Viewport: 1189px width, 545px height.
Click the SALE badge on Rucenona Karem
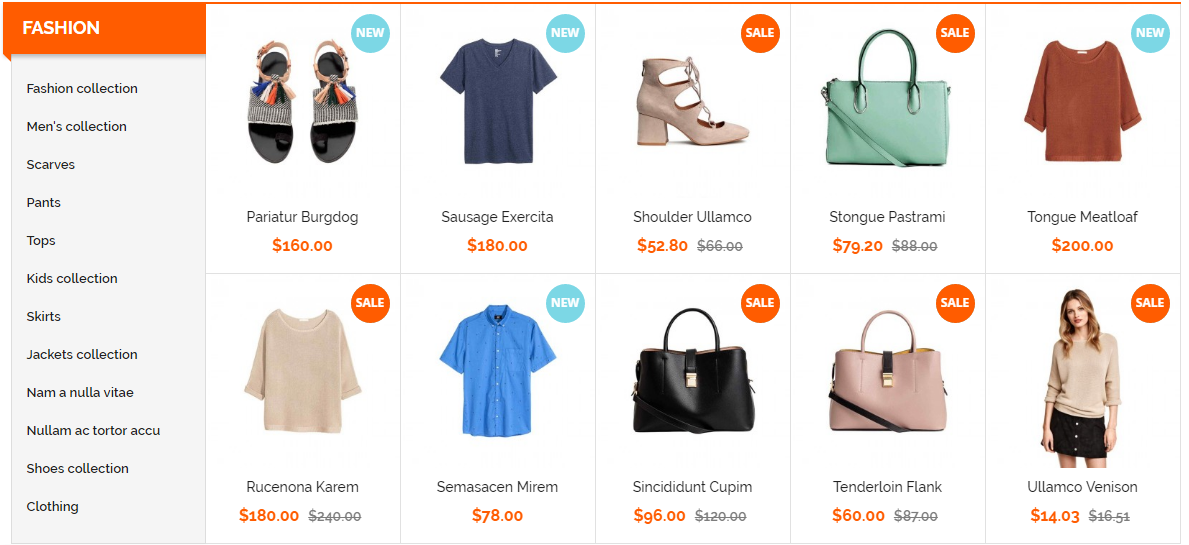(370, 302)
